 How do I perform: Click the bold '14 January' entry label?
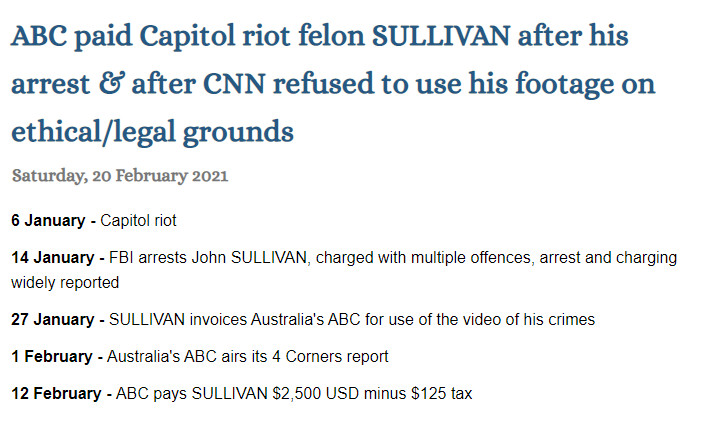pyautogui.click(x=53, y=258)
